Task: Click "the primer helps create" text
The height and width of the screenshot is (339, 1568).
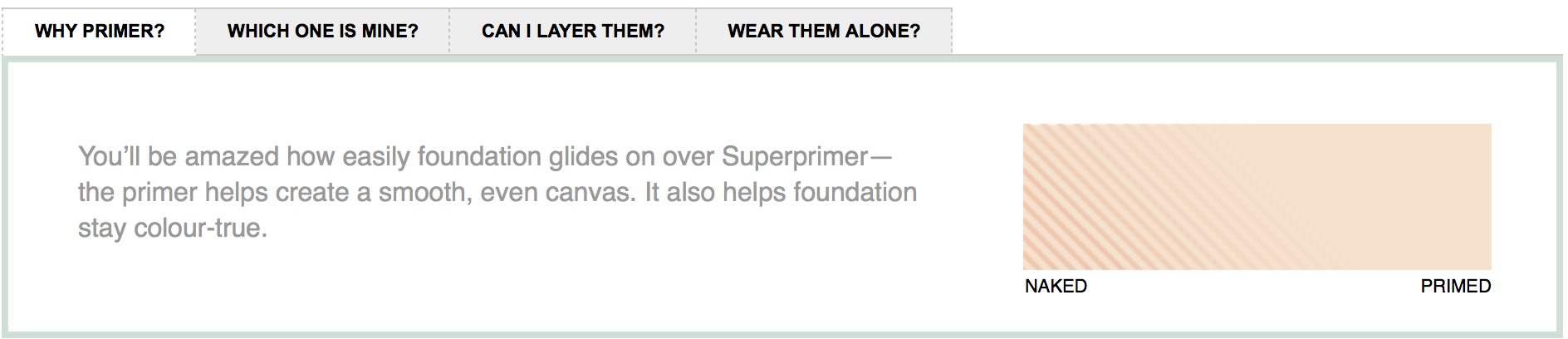Action: click(x=213, y=192)
